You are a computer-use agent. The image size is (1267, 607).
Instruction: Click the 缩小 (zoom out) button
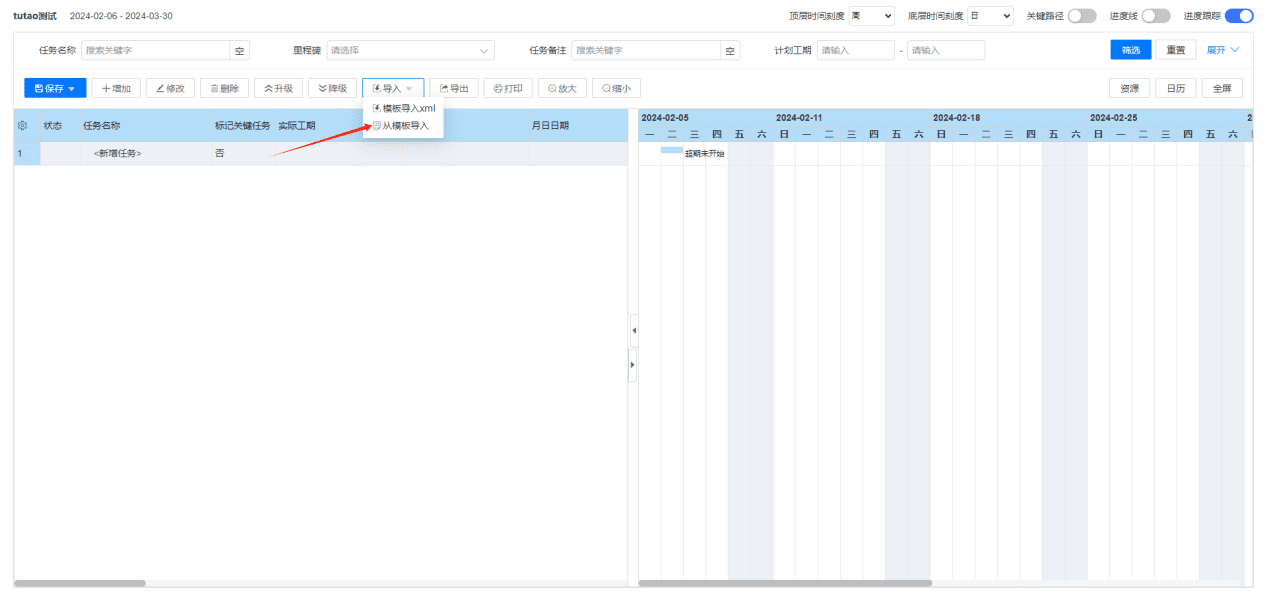point(616,88)
